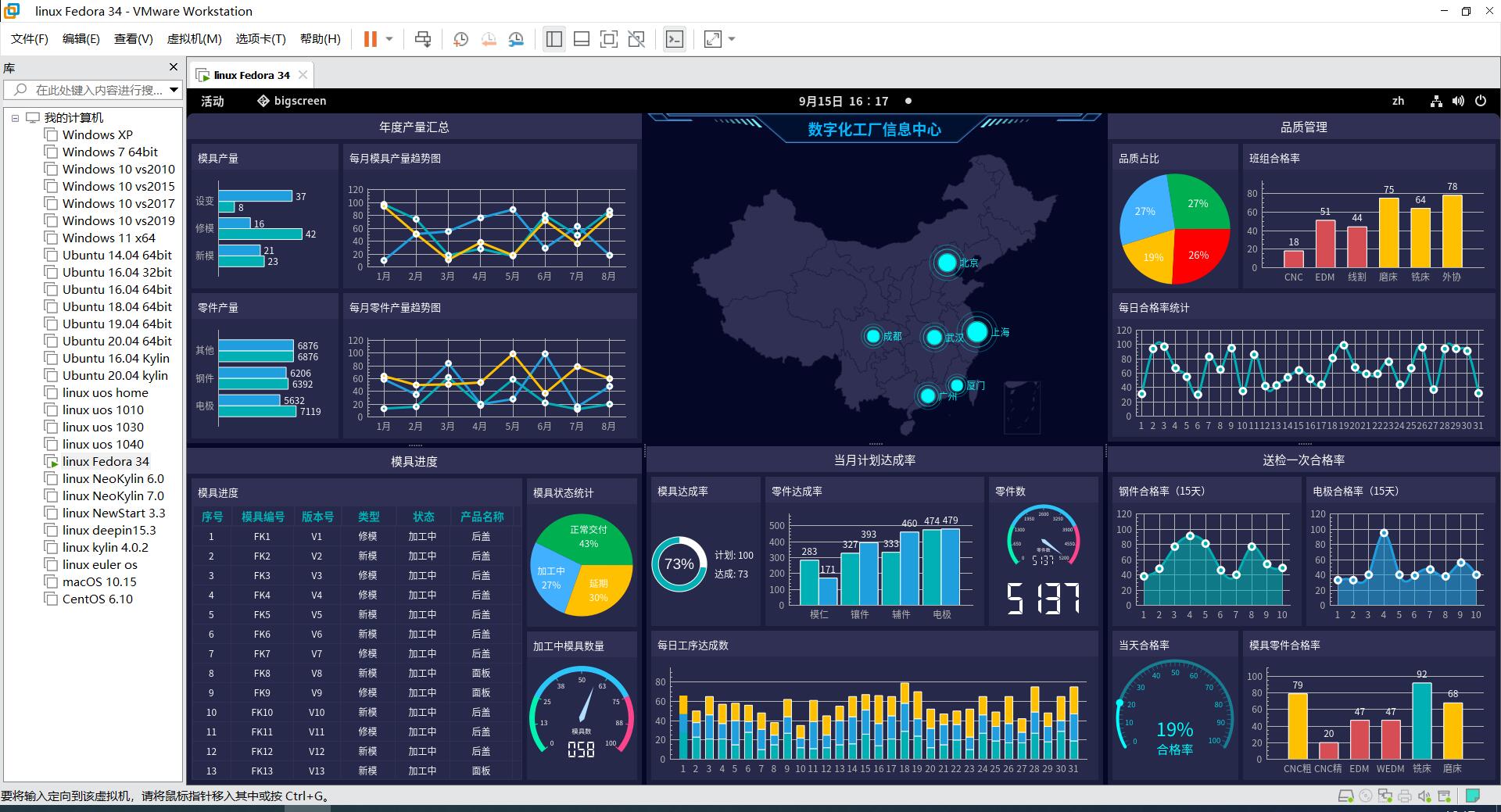Click the 活动 Activities button
Viewport: 1501px width, 812px height.
(212, 101)
